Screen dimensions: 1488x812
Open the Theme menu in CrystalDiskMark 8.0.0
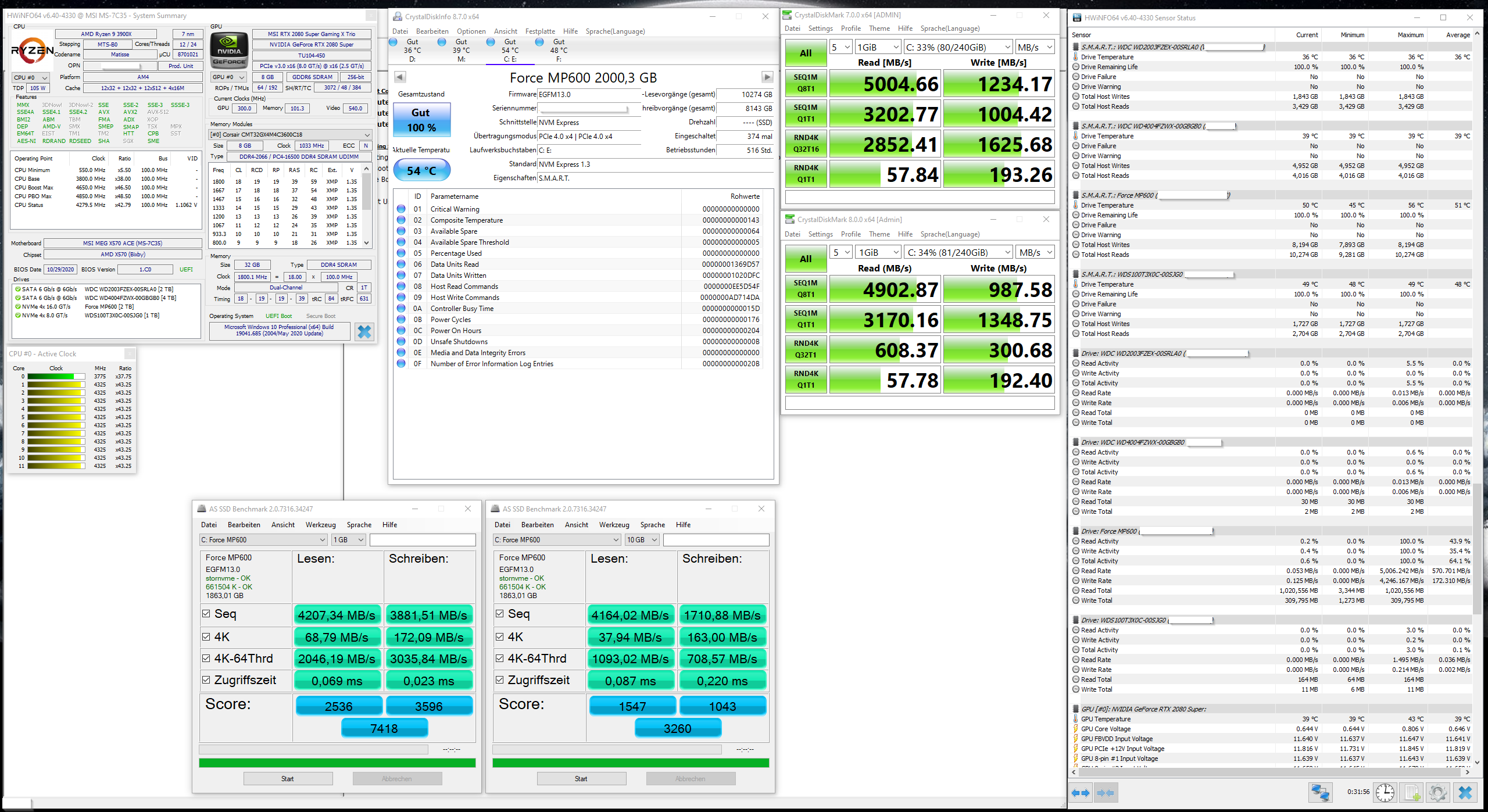coord(879,234)
